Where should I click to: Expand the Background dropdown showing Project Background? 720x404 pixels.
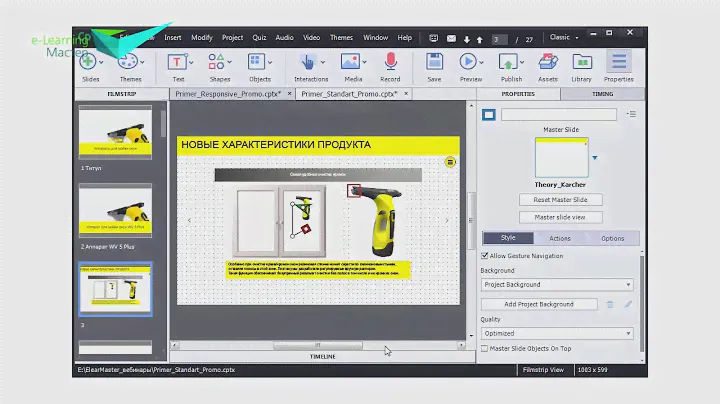[556, 285]
